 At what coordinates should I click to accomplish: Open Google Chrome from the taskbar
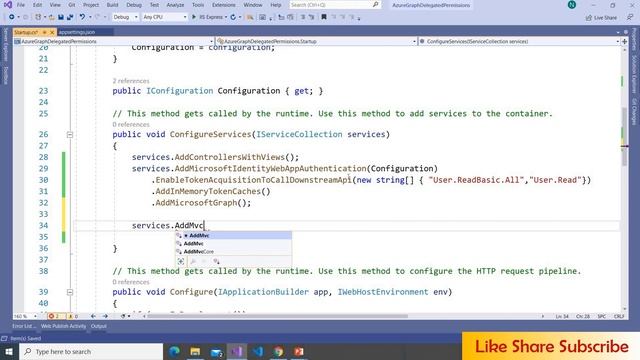point(278,351)
